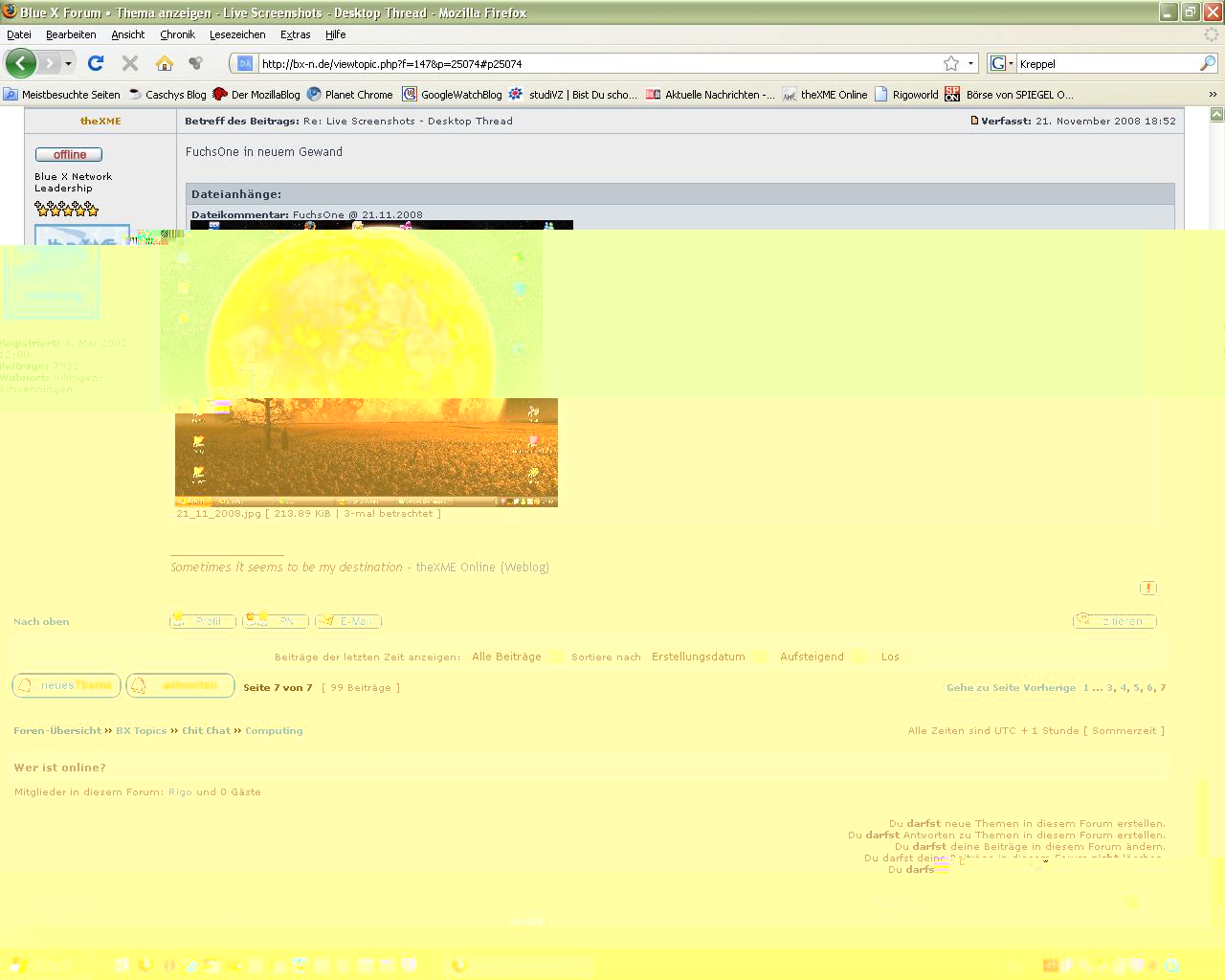1225x980 pixels.
Task: Go to the Home page
Action: (165, 63)
